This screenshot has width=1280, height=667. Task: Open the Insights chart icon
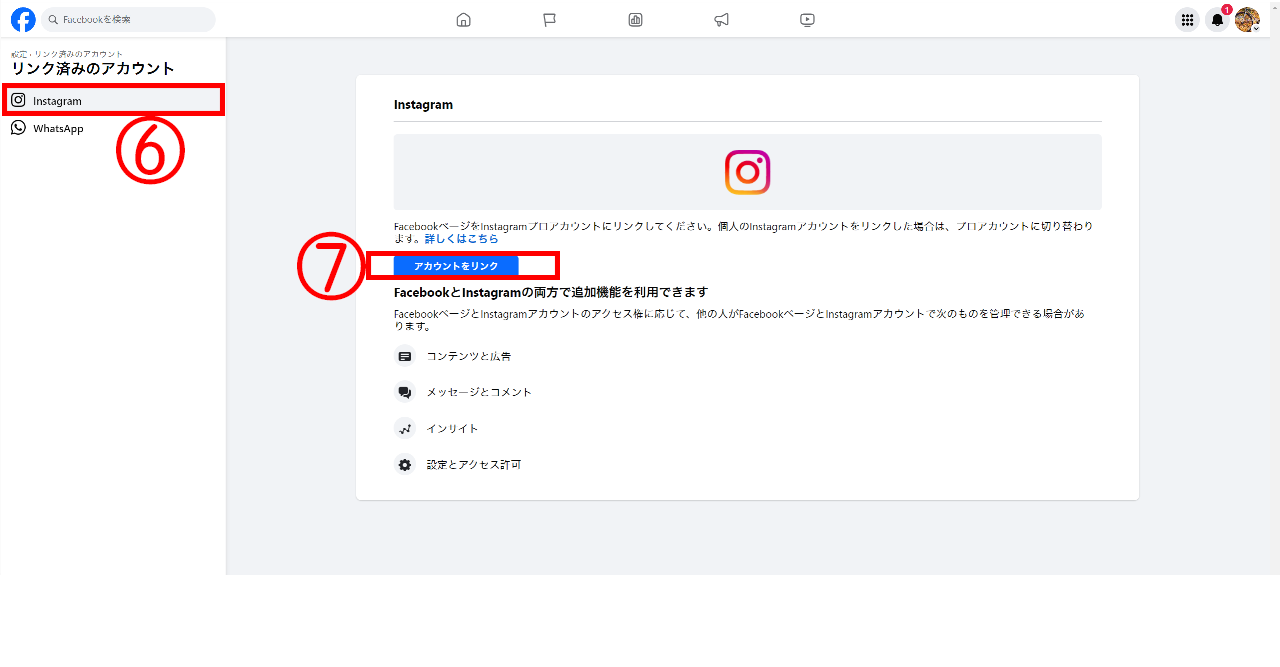tap(635, 19)
